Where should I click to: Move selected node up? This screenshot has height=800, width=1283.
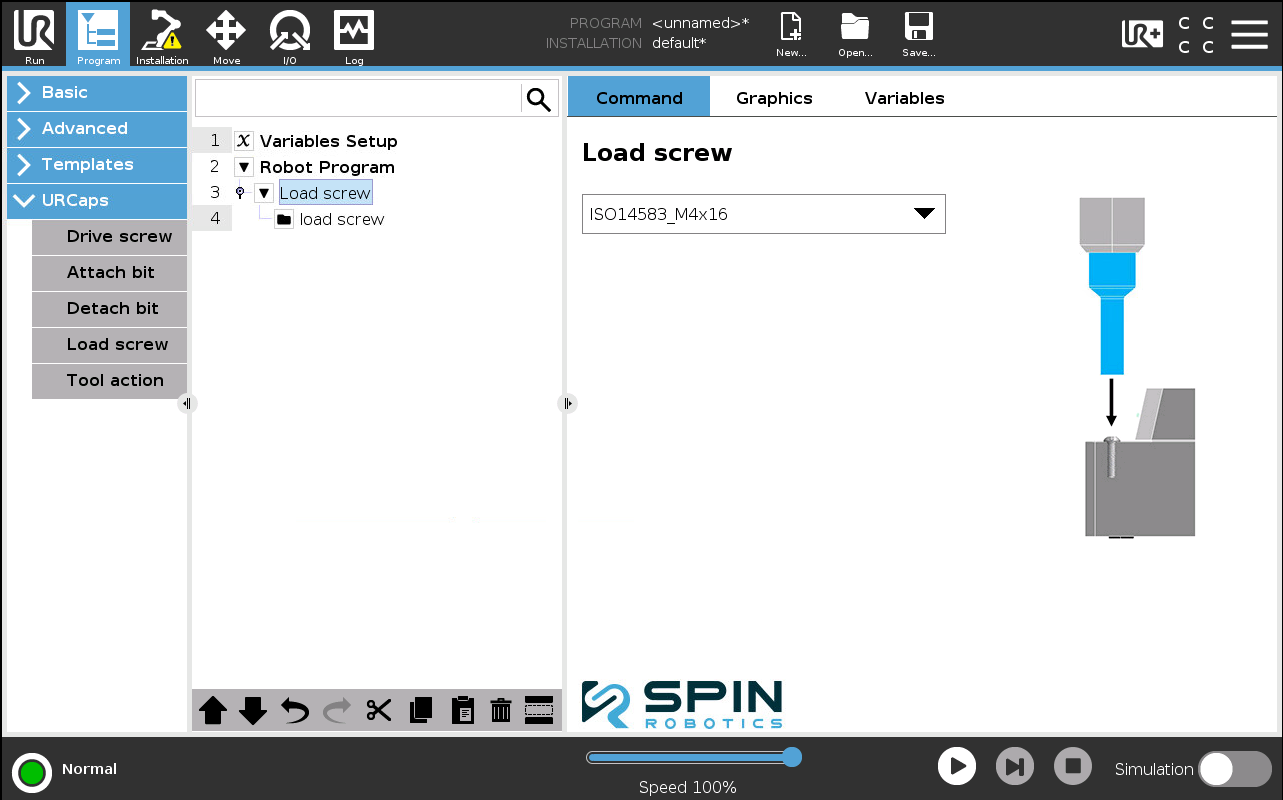click(x=213, y=710)
